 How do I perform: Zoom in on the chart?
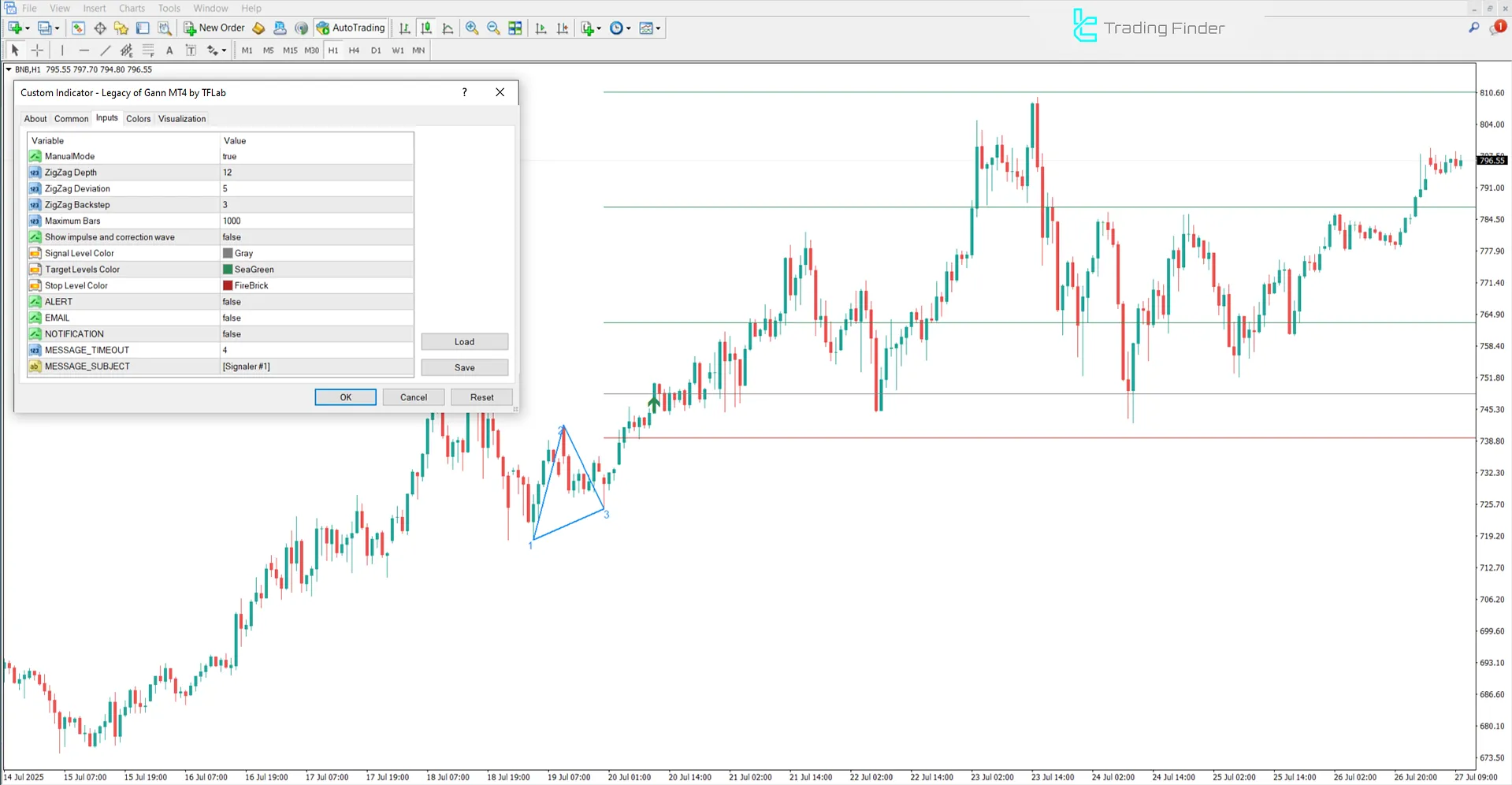473,28
